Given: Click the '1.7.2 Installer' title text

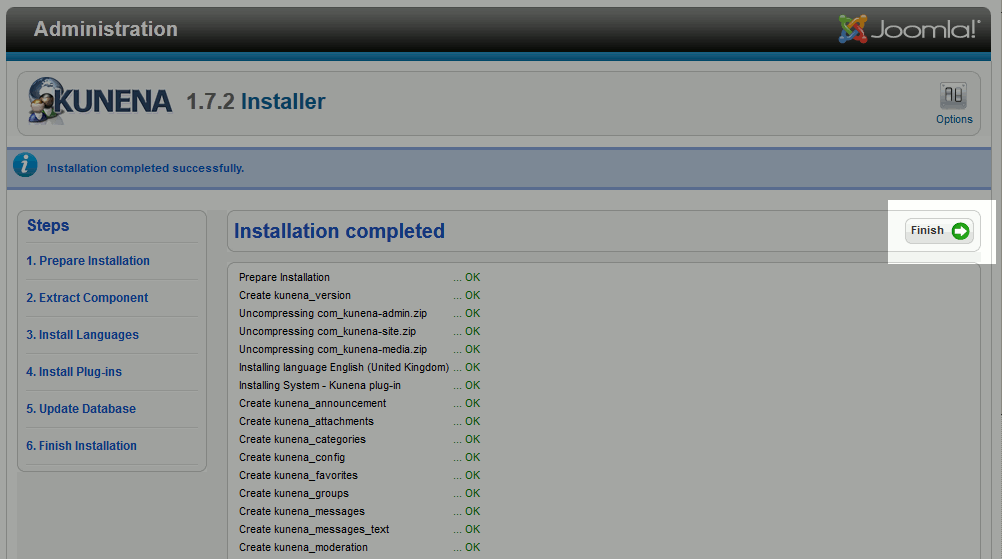Looking at the screenshot, I should 256,102.
